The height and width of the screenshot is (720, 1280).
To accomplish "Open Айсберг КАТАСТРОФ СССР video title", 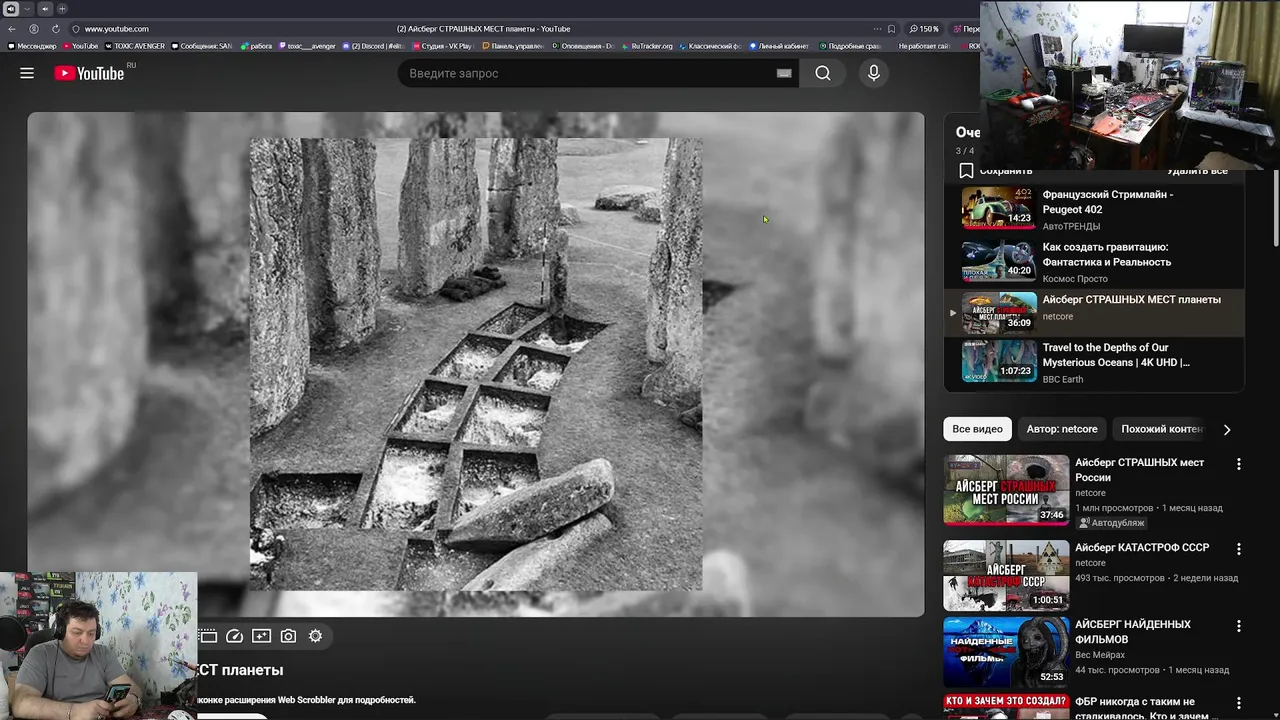I will coord(1142,548).
